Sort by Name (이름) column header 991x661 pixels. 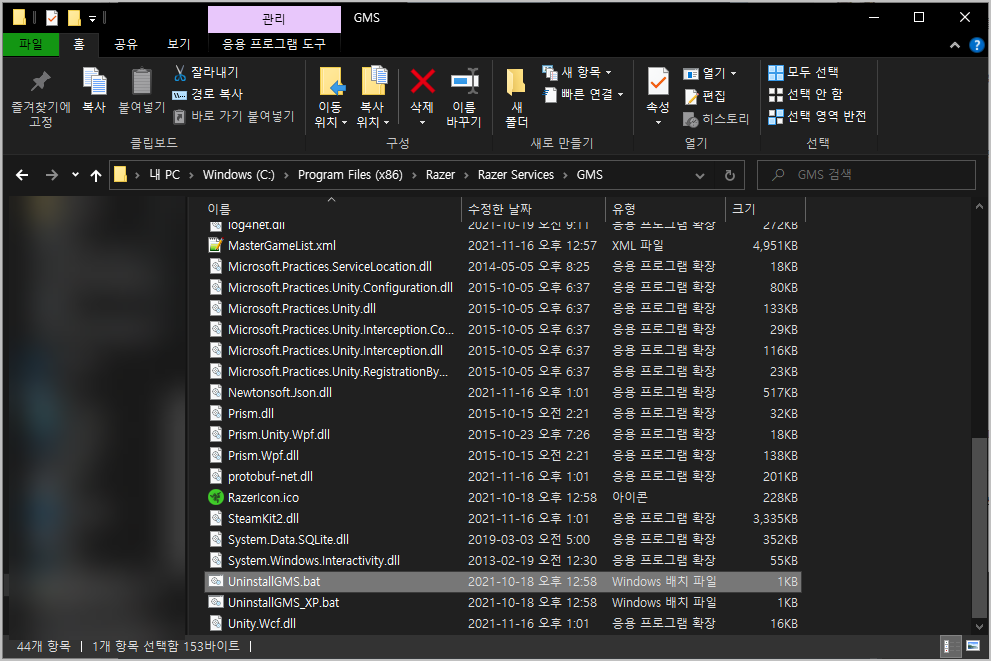tap(333, 209)
